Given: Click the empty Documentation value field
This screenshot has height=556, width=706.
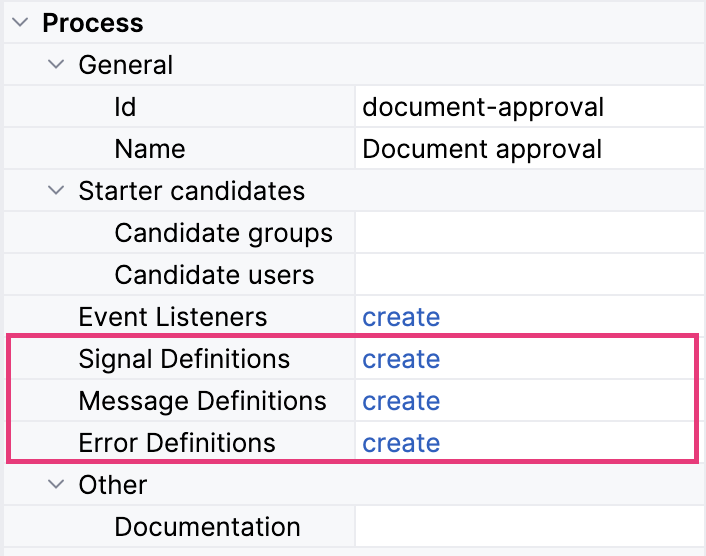Looking at the screenshot, I should click(x=530, y=527).
